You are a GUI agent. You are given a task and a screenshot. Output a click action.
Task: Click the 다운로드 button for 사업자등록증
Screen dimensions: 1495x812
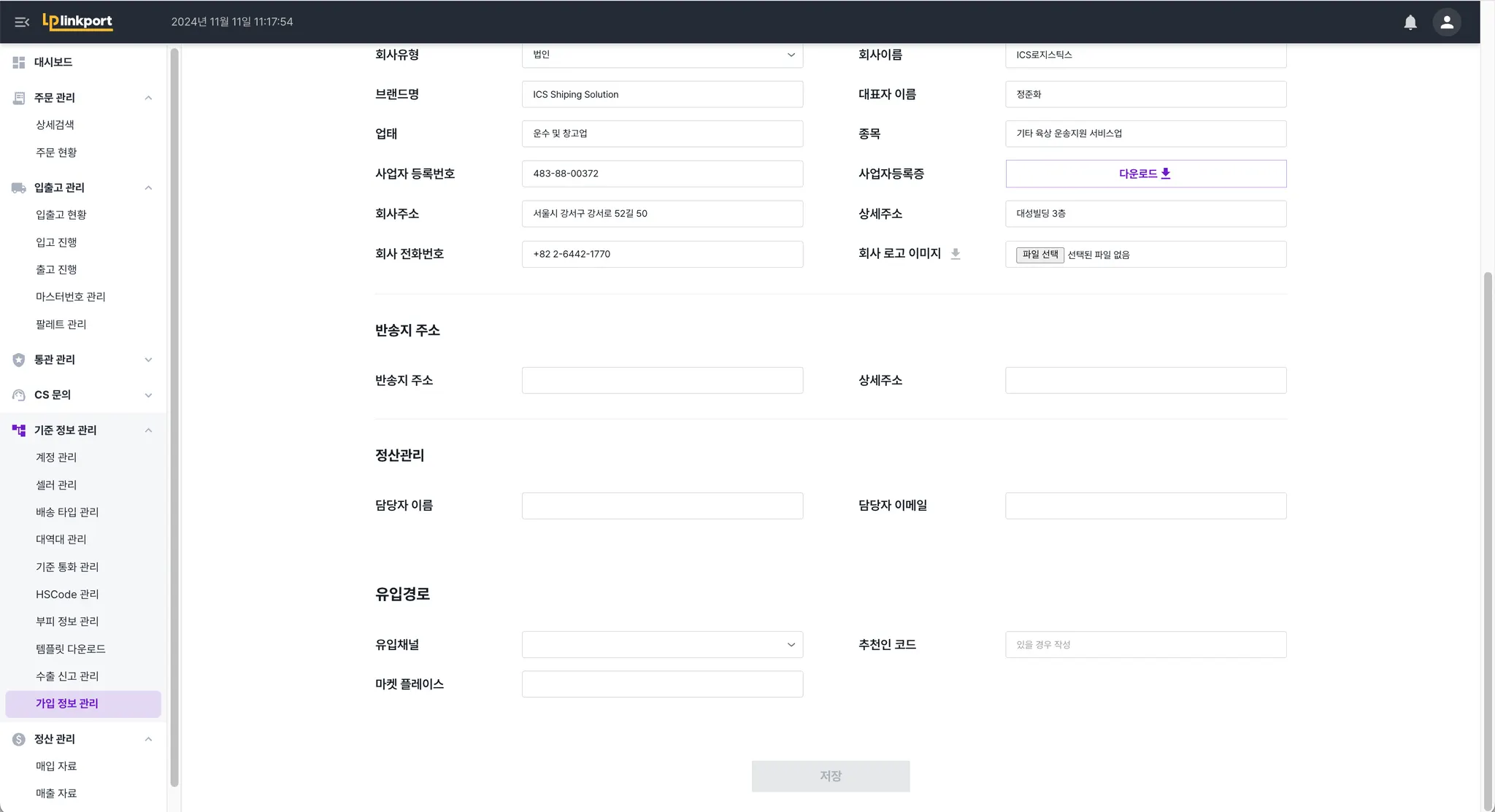(1145, 174)
